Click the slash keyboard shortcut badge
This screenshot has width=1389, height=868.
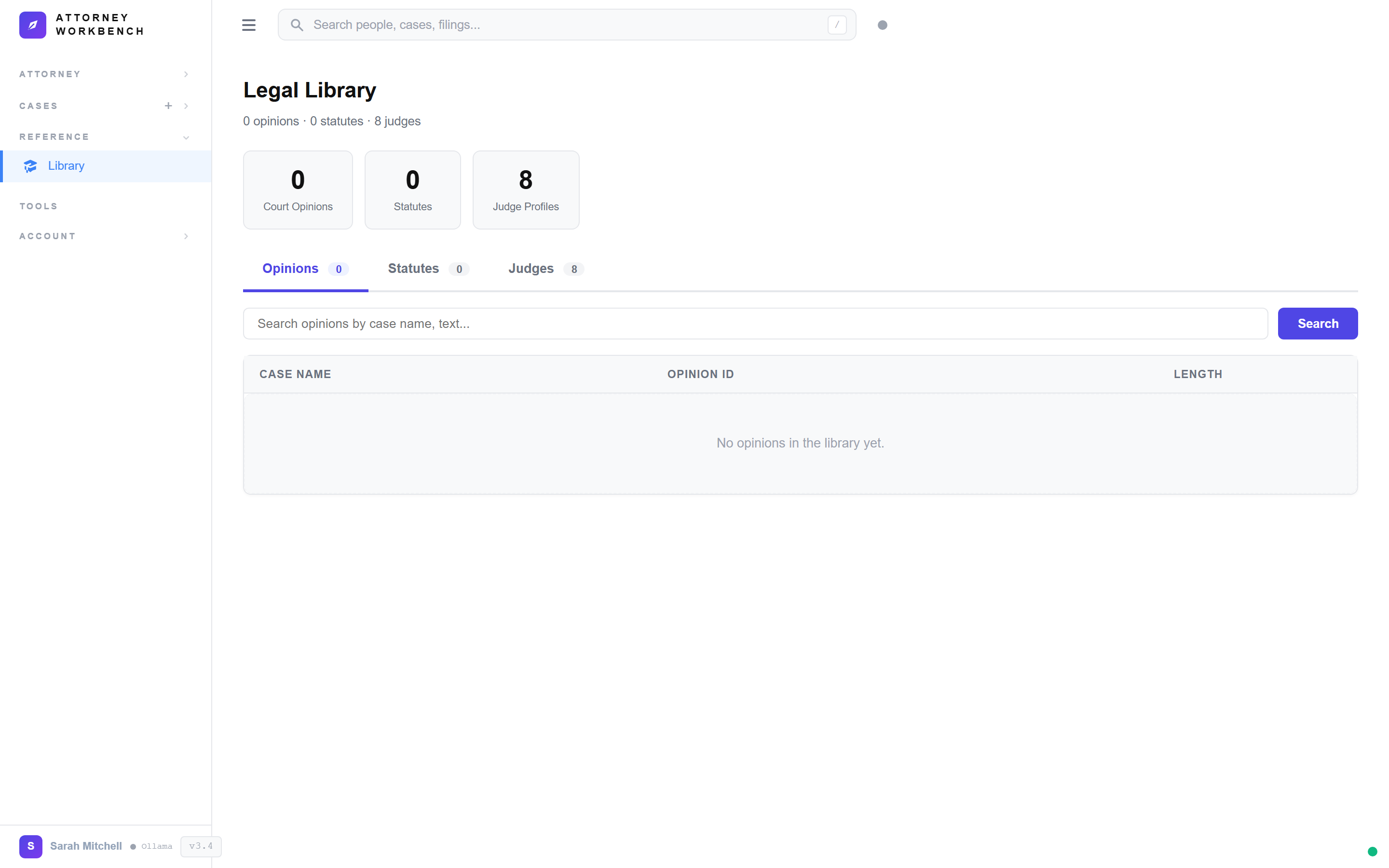coord(836,25)
